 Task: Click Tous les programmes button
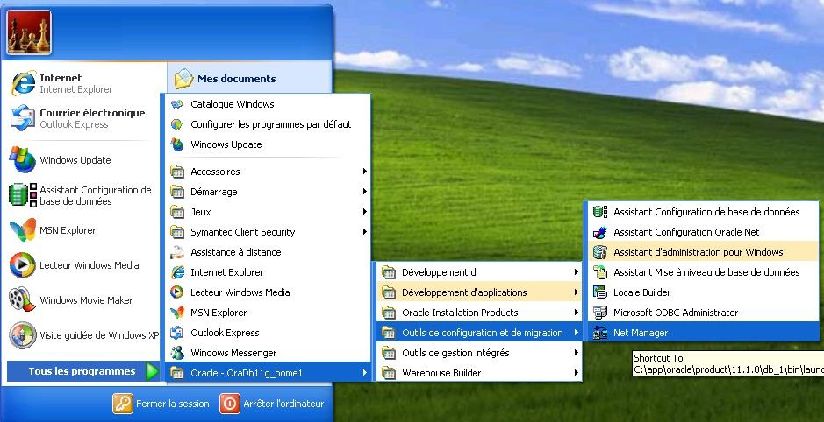tap(83, 372)
